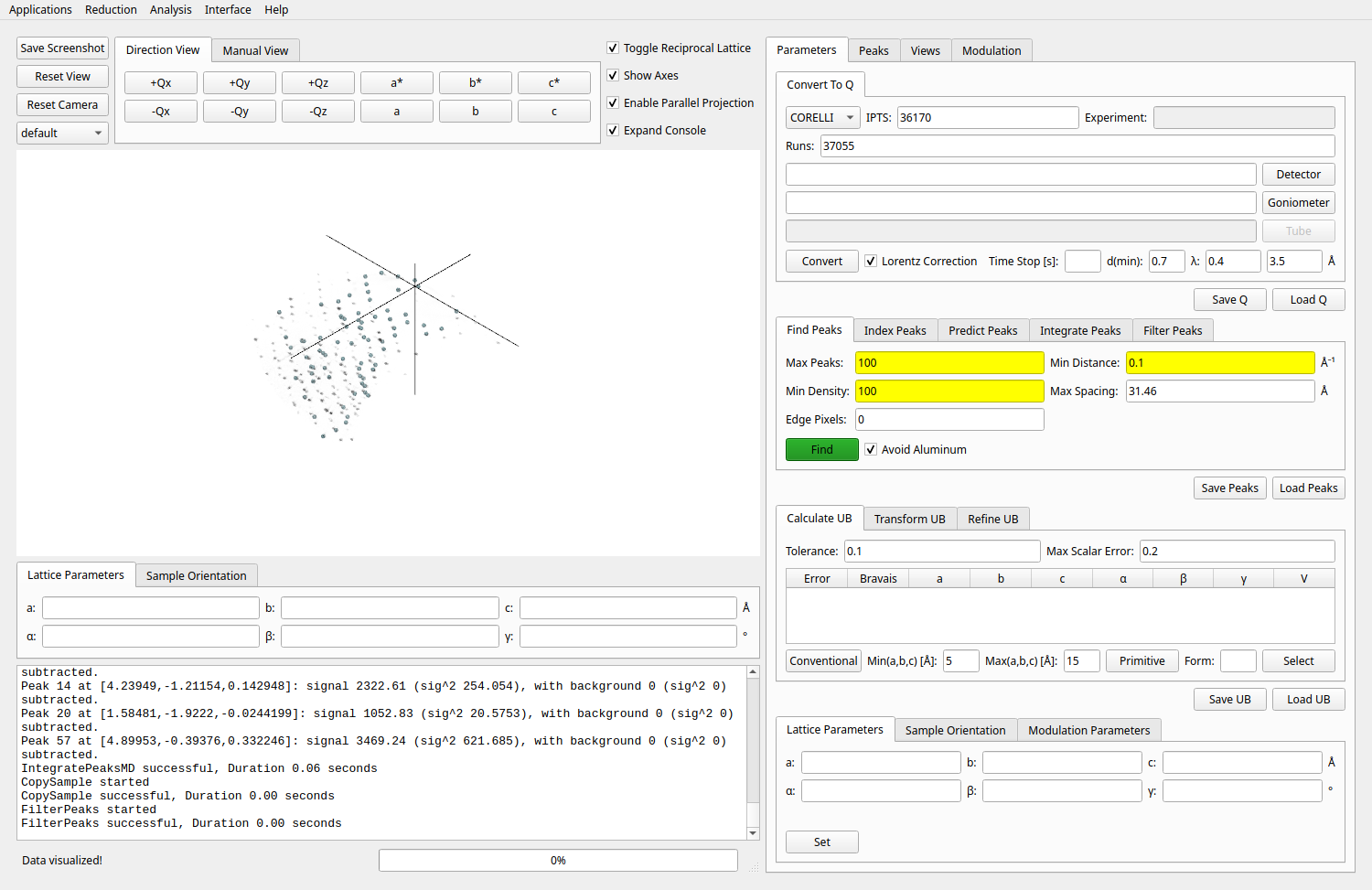
Task: Select the Filter Peaks tab
Action: (1173, 330)
